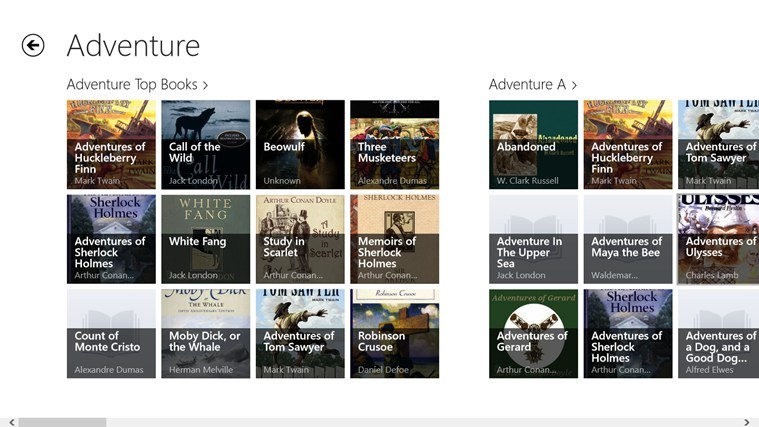
Task: Open Memoirs of Sherlock Holmes tile
Action: (x=395, y=239)
